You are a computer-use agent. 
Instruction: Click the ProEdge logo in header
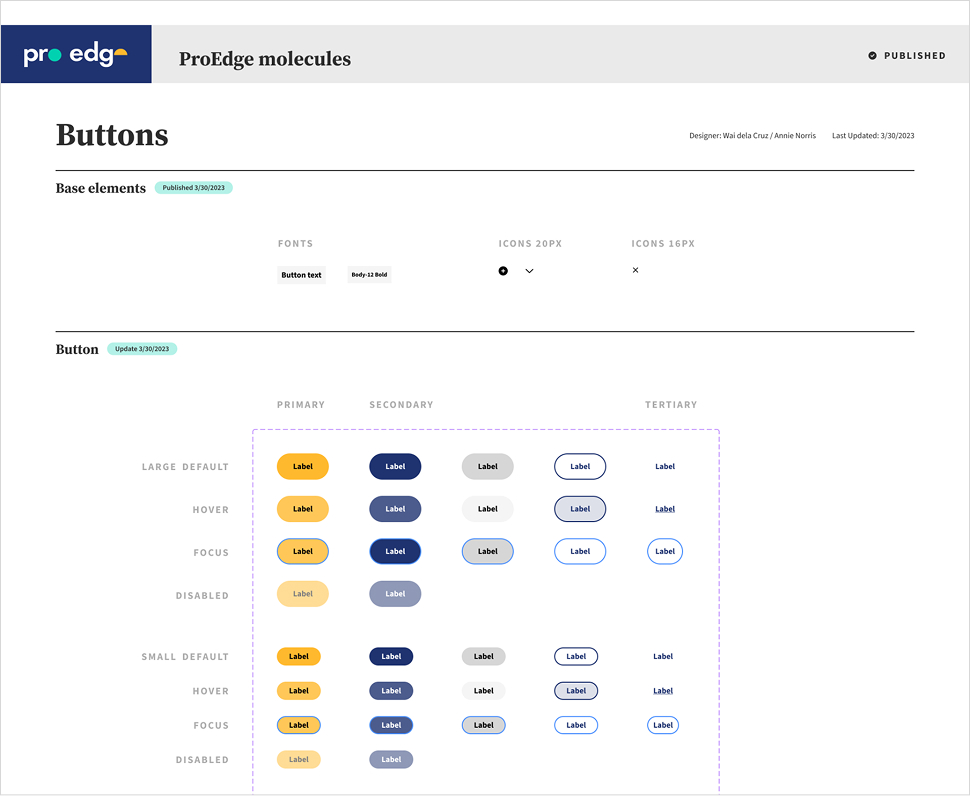point(76,55)
